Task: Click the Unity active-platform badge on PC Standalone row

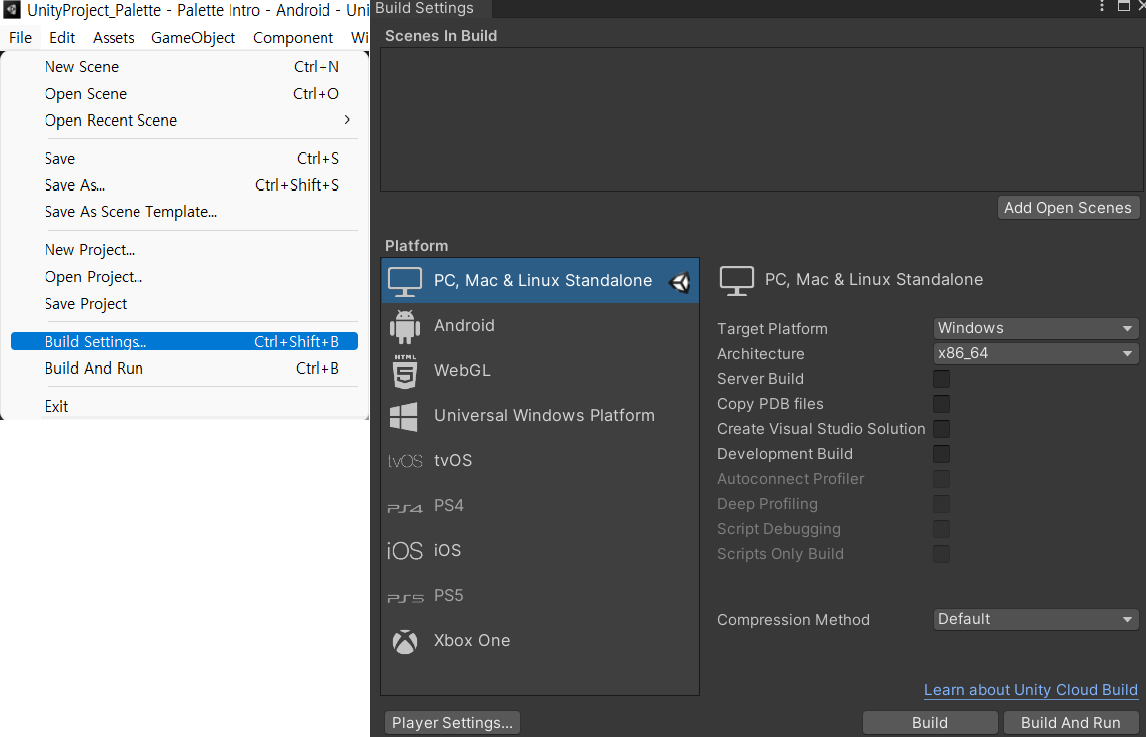Action: tap(680, 281)
